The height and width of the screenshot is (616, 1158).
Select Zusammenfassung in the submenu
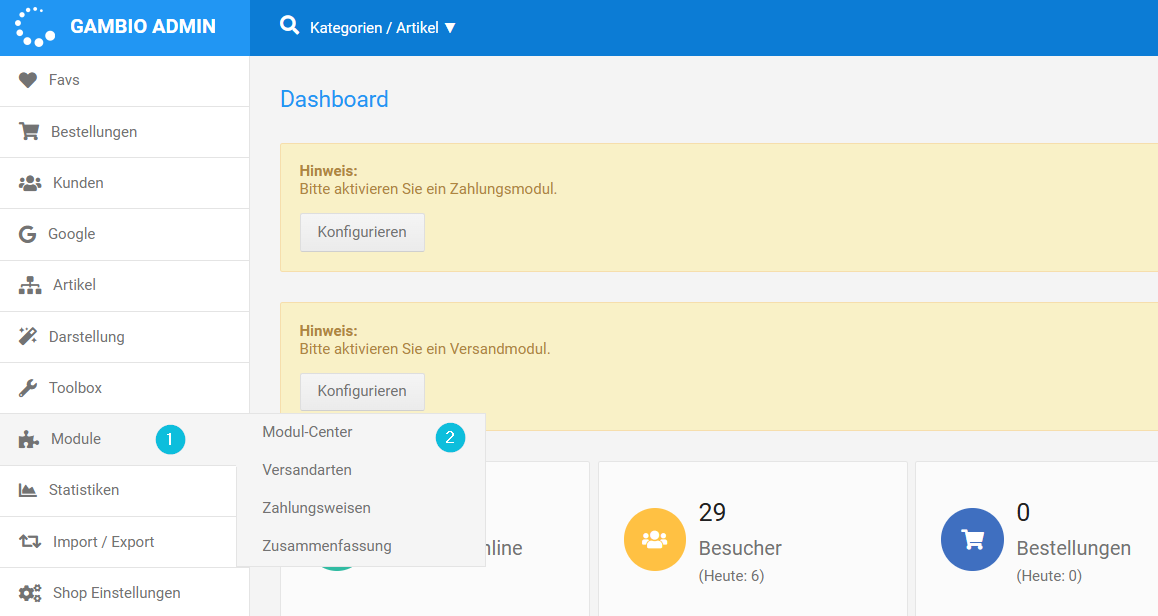tap(326, 546)
